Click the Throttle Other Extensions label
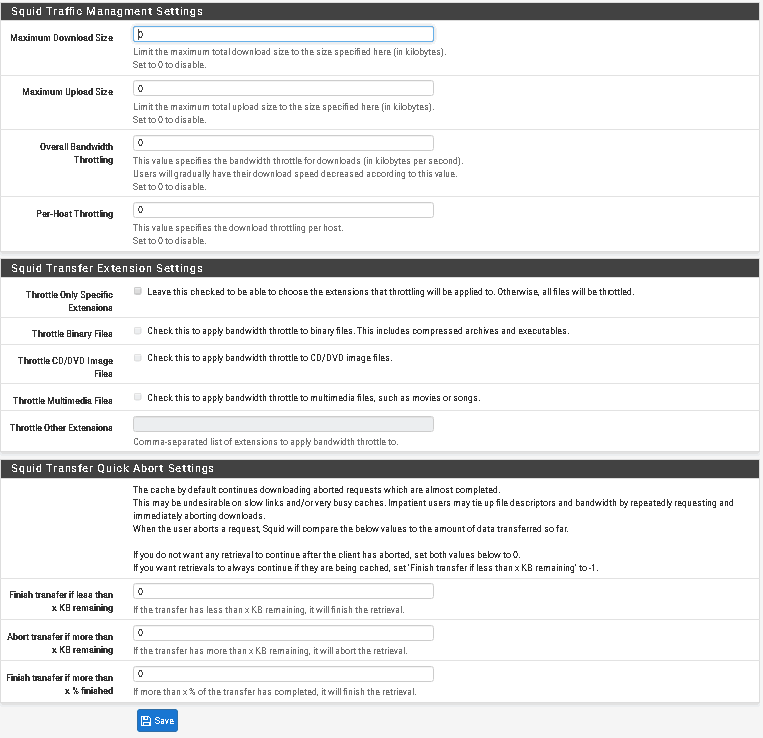The height and width of the screenshot is (738, 763). pos(61,428)
